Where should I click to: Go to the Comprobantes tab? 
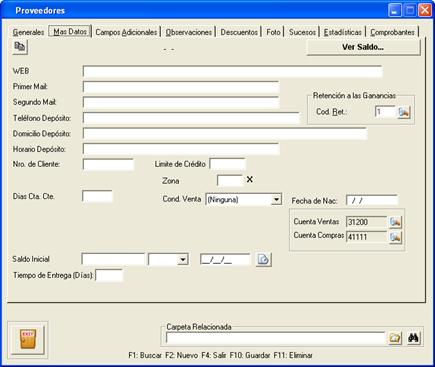392,32
